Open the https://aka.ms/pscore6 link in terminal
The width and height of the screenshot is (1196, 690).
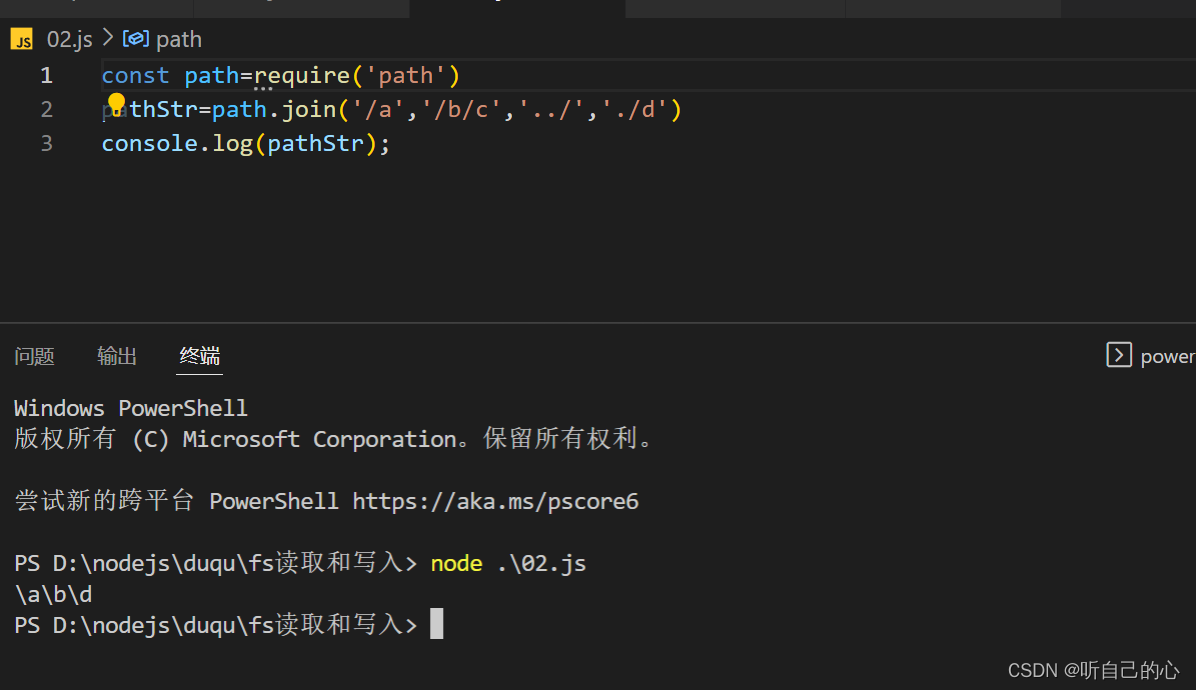496,502
